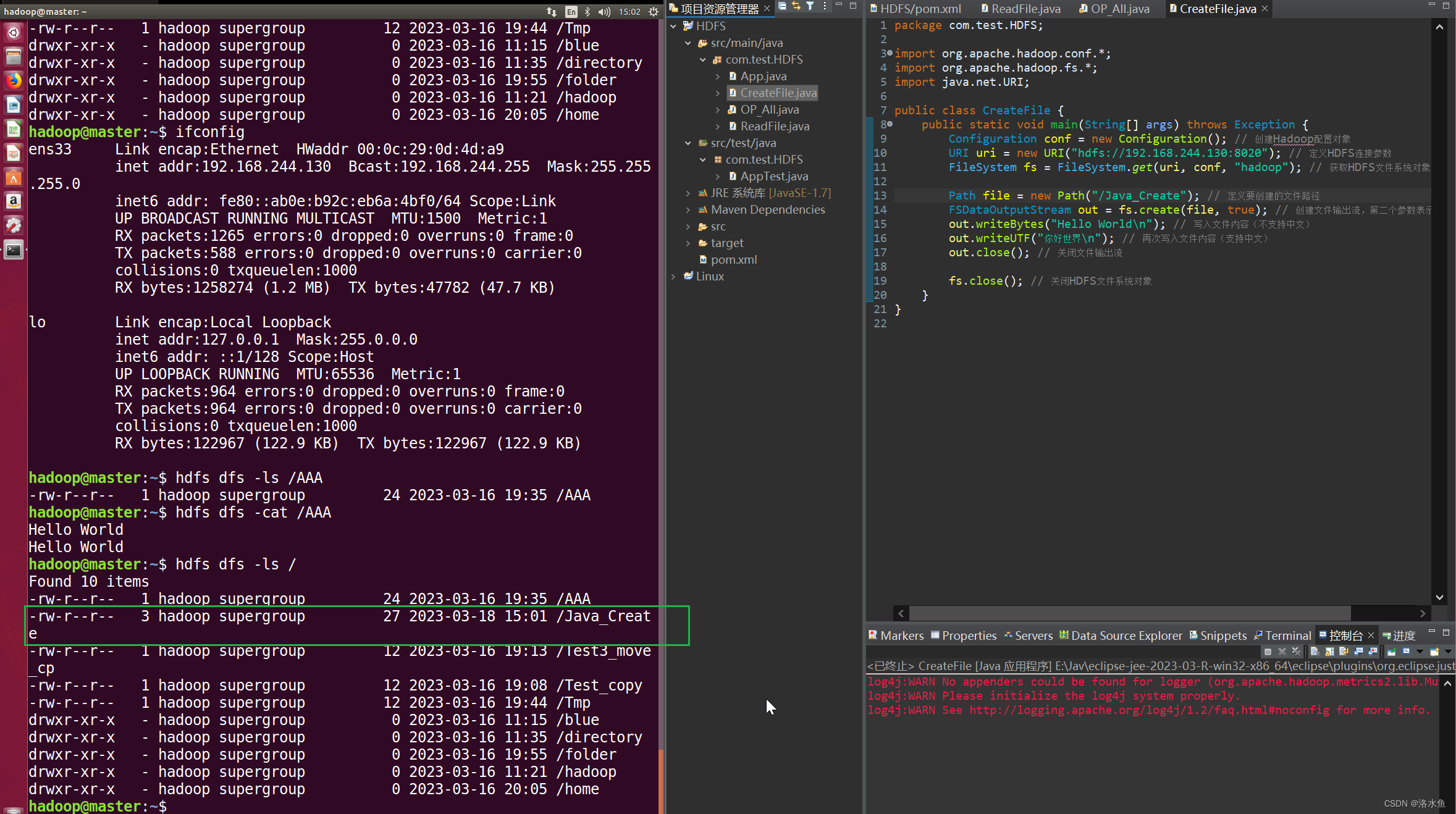Toggle Word Wrap in the console toolbar
Image resolution: width=1456 pixels, height=814 pixels.
click(x=1344, y=652)
